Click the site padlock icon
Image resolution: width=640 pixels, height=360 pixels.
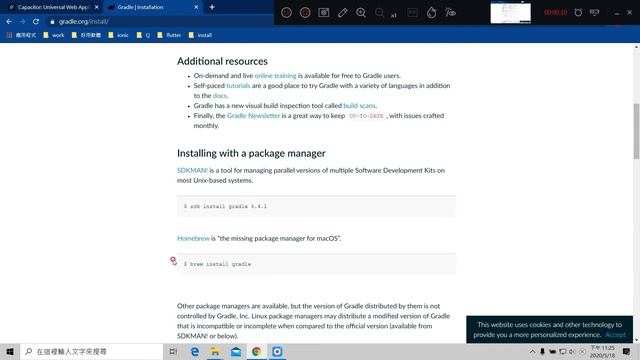coord(52,22)
